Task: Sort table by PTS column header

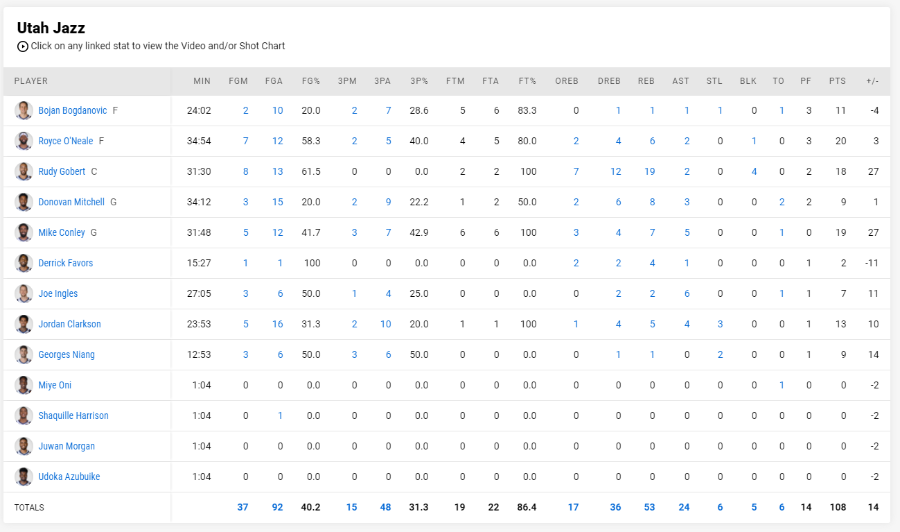Action: 837,81
